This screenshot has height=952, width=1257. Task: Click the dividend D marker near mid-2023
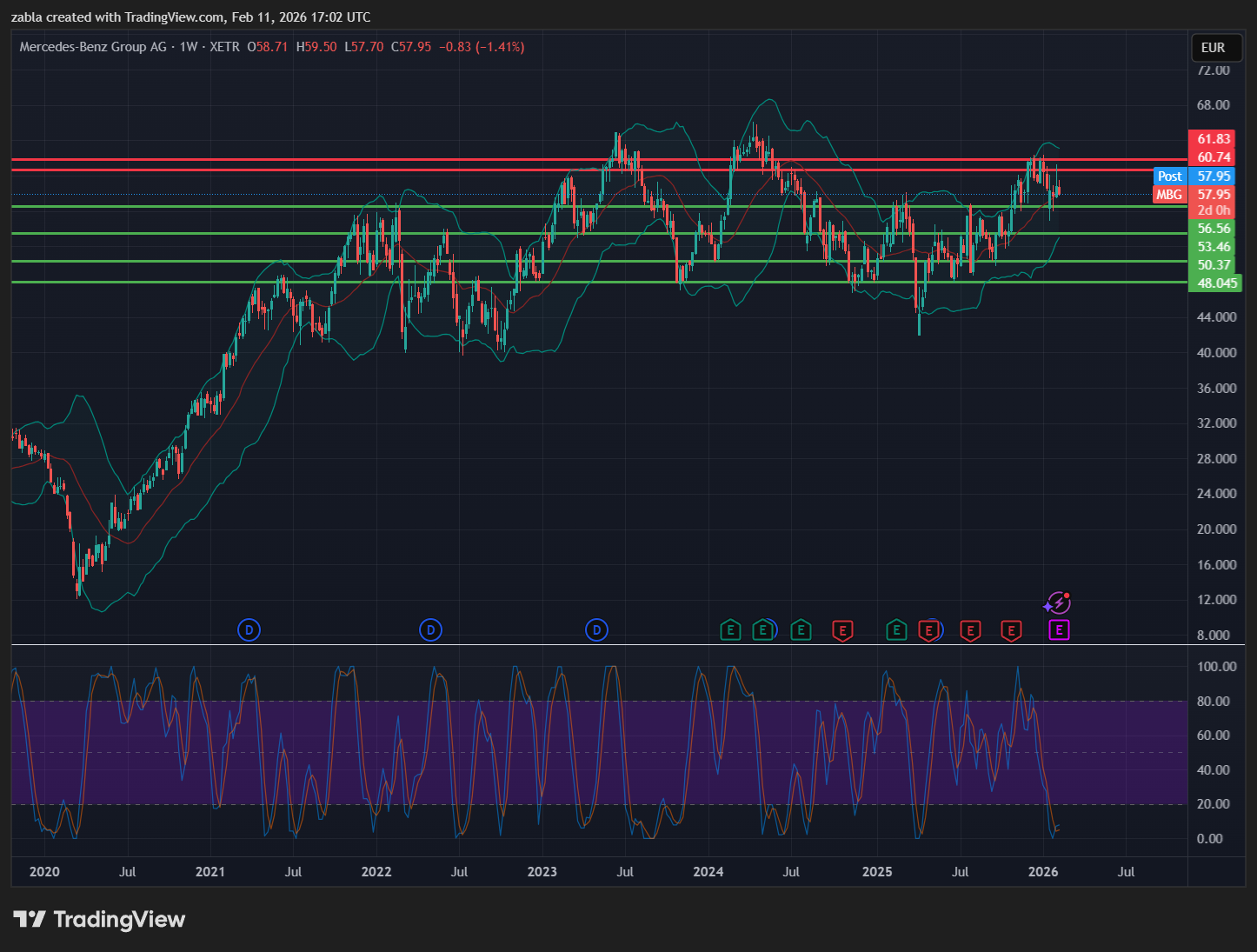click(x=596, y=630)
